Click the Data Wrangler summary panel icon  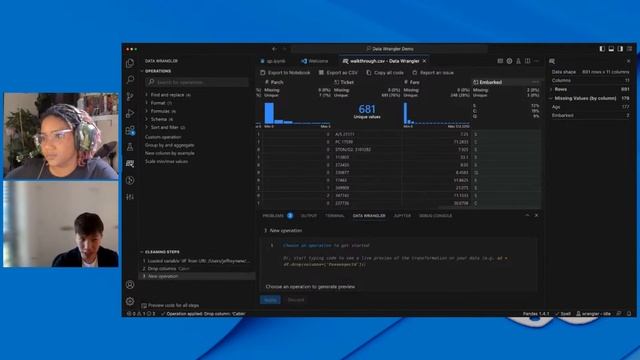[x=552, y=61]
